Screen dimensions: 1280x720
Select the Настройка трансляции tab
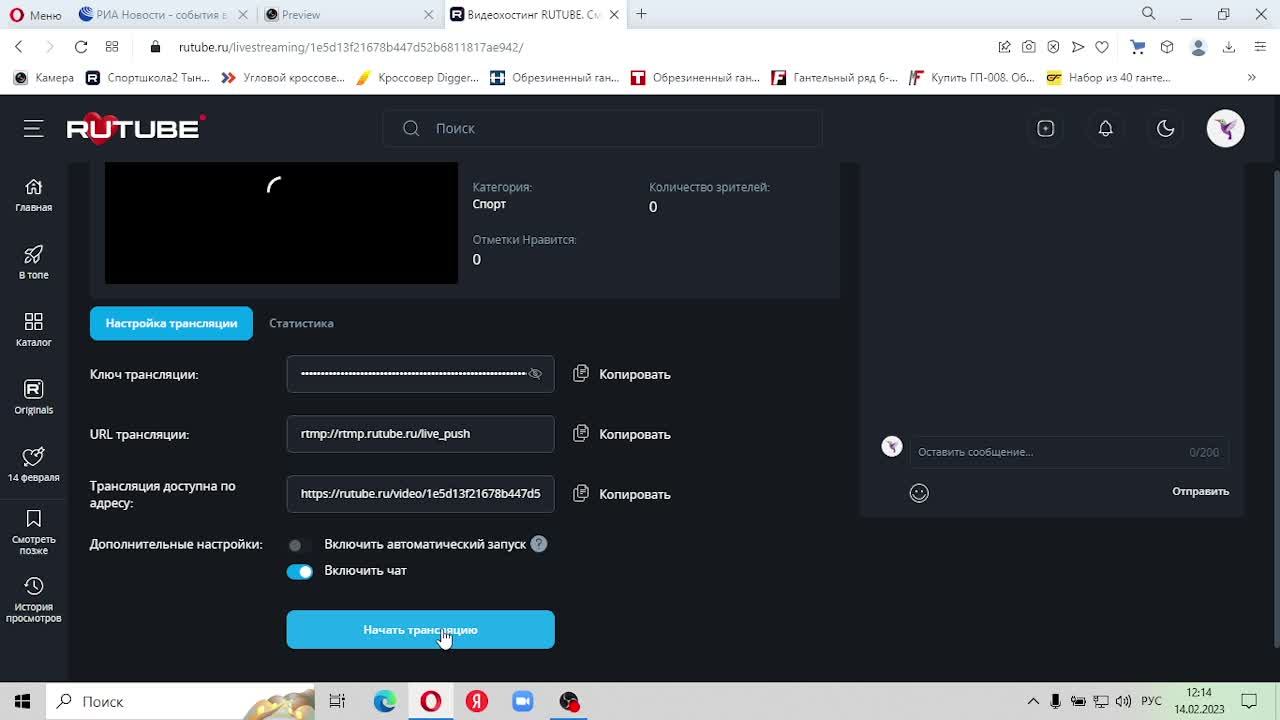(x=171, y=323)
